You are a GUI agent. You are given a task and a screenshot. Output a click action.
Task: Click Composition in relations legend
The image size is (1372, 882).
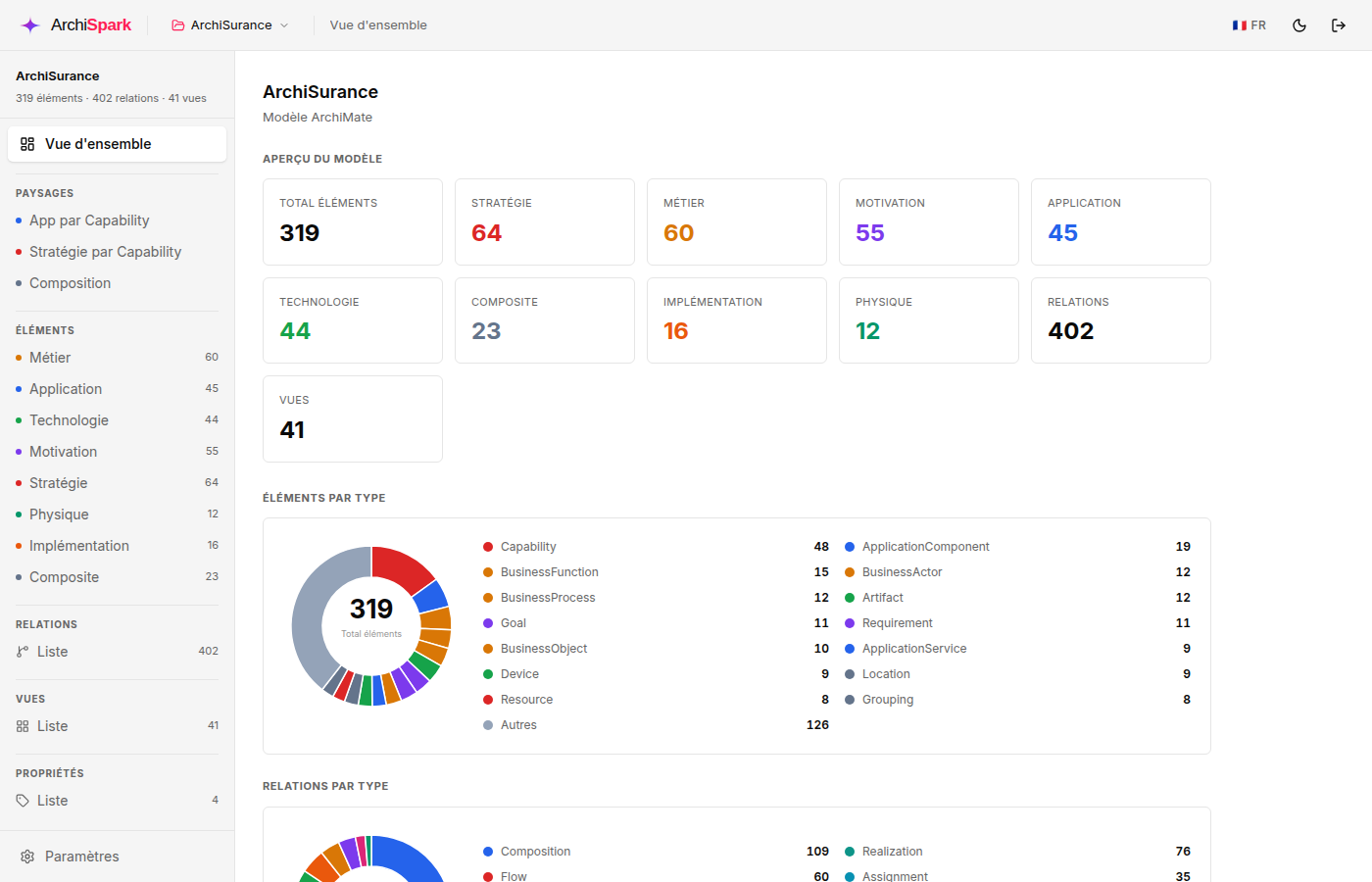pyautogui.click(x=656, y=852)
